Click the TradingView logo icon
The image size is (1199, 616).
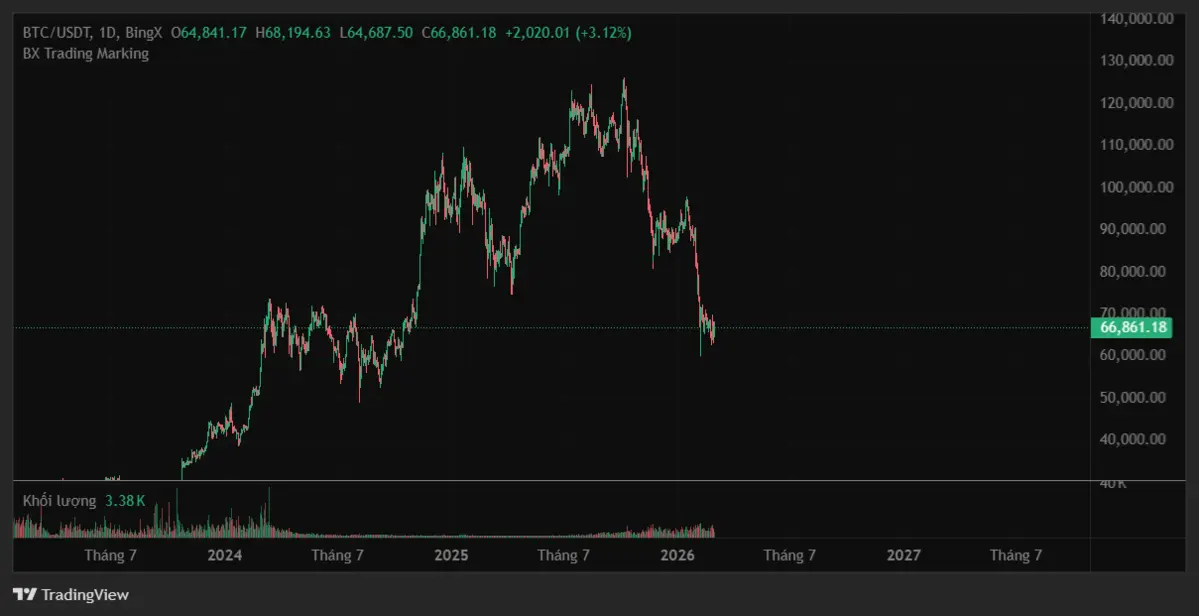click(25, 595)
